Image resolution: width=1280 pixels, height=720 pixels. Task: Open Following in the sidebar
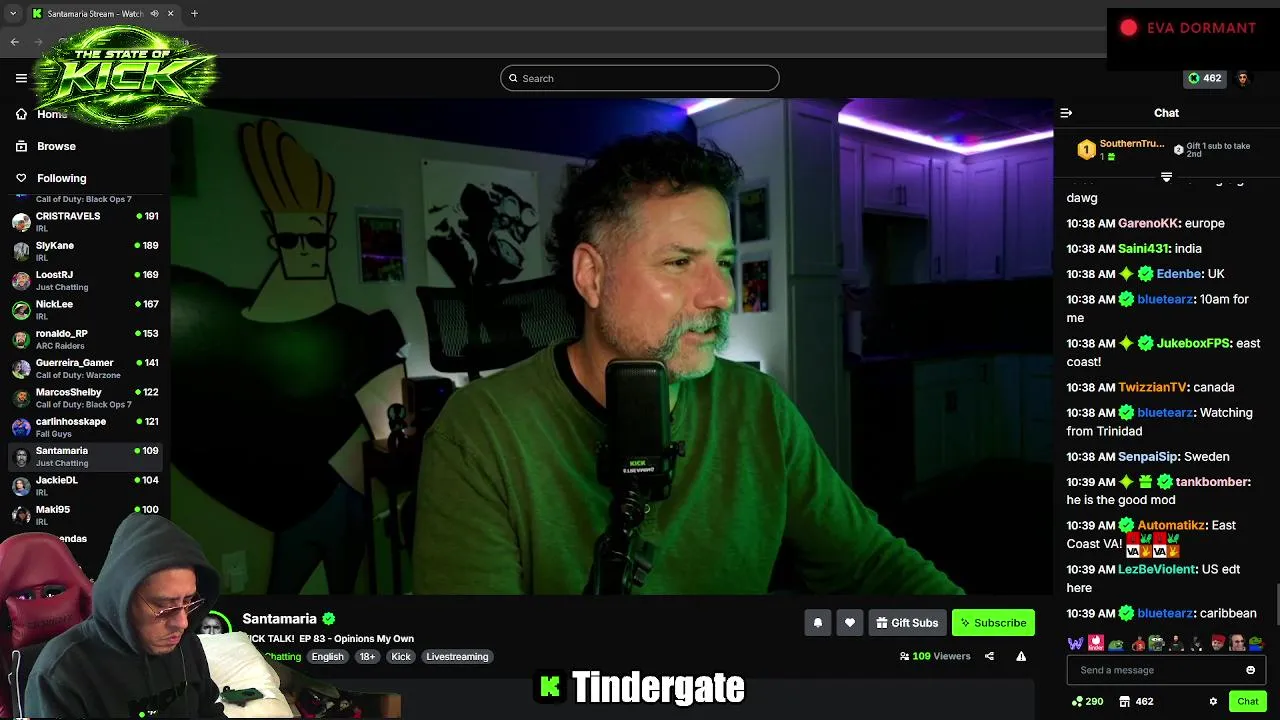point(61,178)
